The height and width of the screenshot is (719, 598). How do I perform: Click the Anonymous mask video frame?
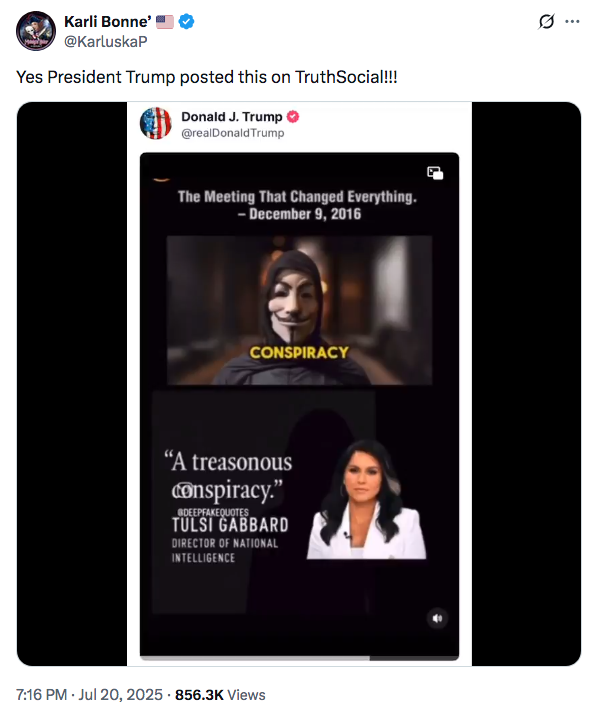coord(299,310)
